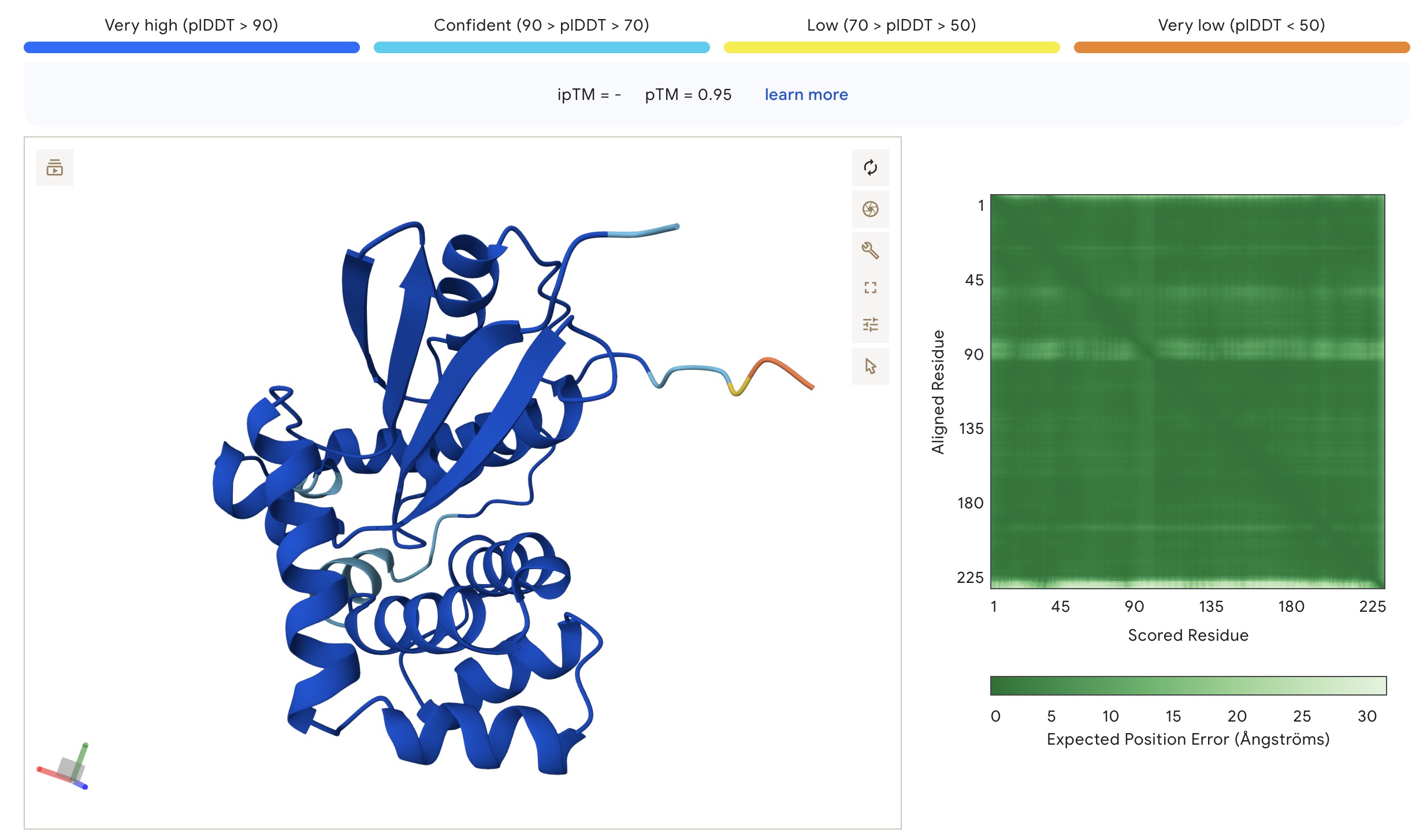This screenshot has height=840, width=1427.
Task: Open the wrench settings tool
Action: pos(870,250)
